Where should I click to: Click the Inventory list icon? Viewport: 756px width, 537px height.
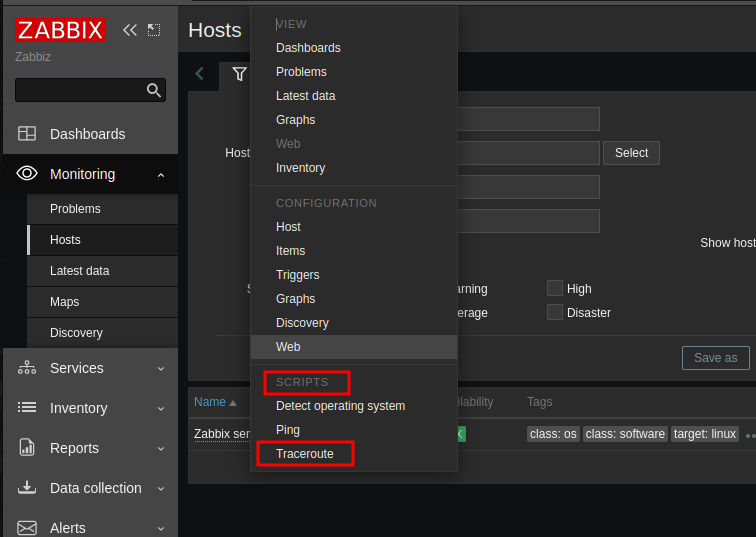27,408
